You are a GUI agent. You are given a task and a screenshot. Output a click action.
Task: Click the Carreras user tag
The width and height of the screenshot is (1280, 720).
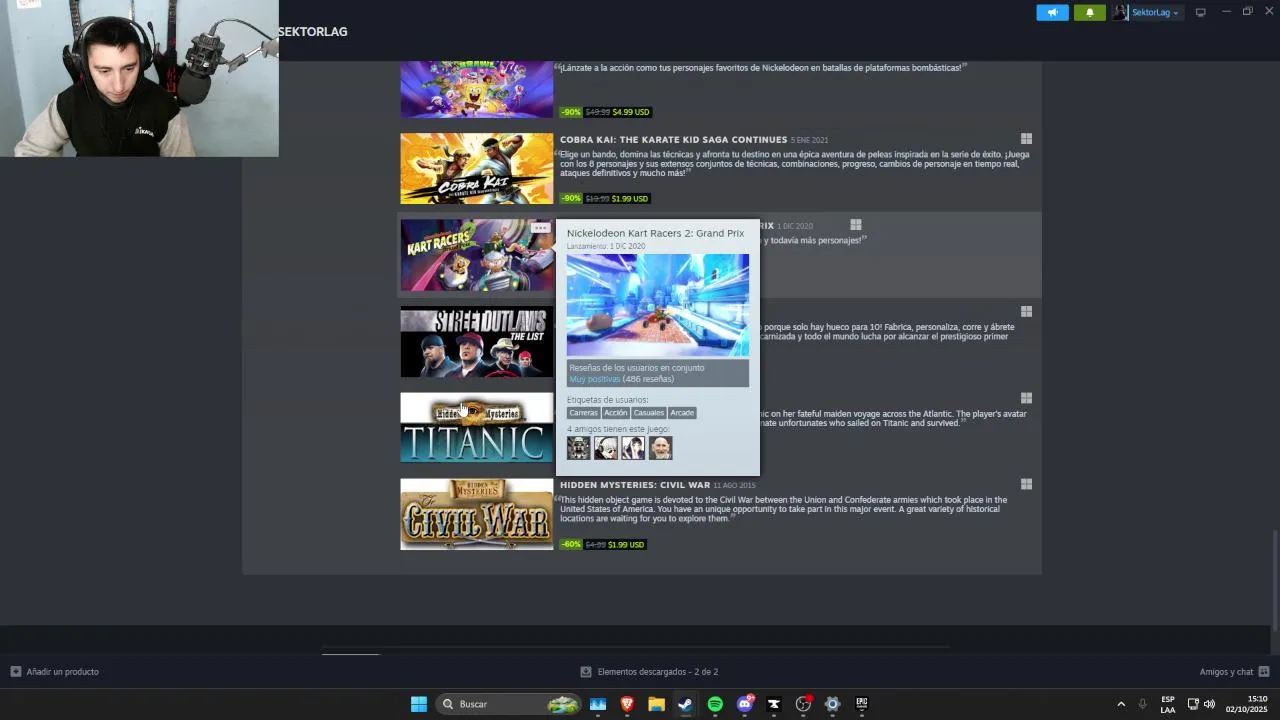click(583, 413)
